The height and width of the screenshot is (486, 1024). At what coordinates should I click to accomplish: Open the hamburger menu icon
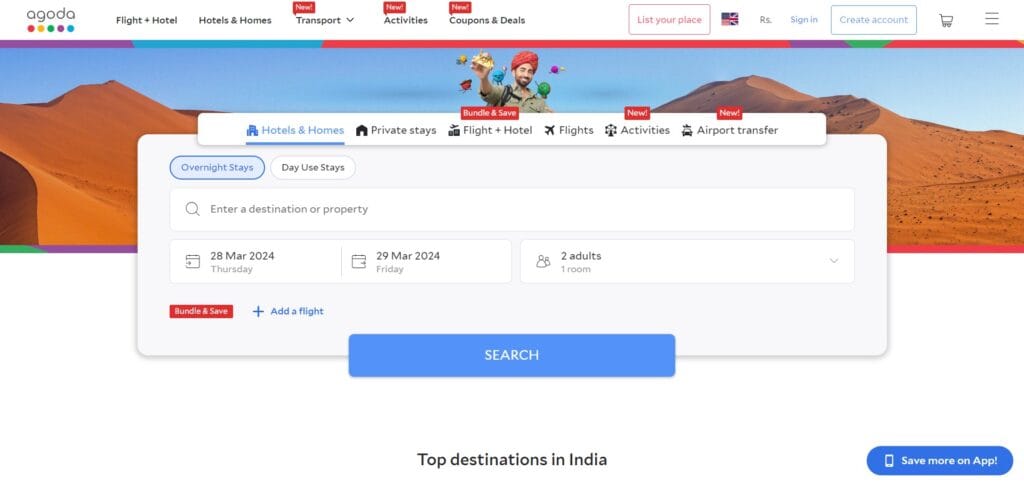991,19
